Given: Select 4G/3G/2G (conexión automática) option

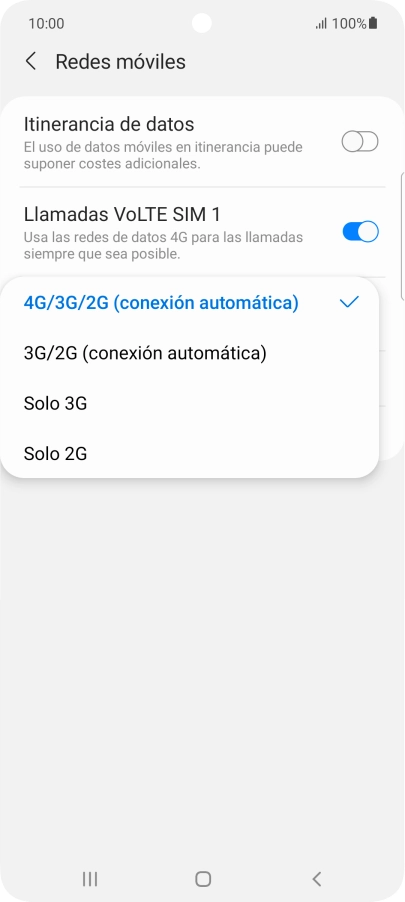Looking at the screenshot, I should [190, 303].
